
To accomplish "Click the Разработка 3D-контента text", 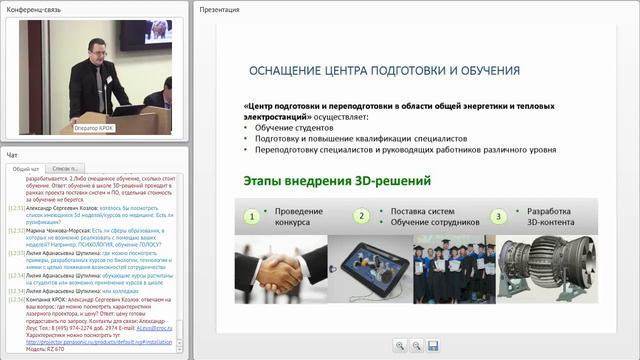I will click(x=551, y=217).
